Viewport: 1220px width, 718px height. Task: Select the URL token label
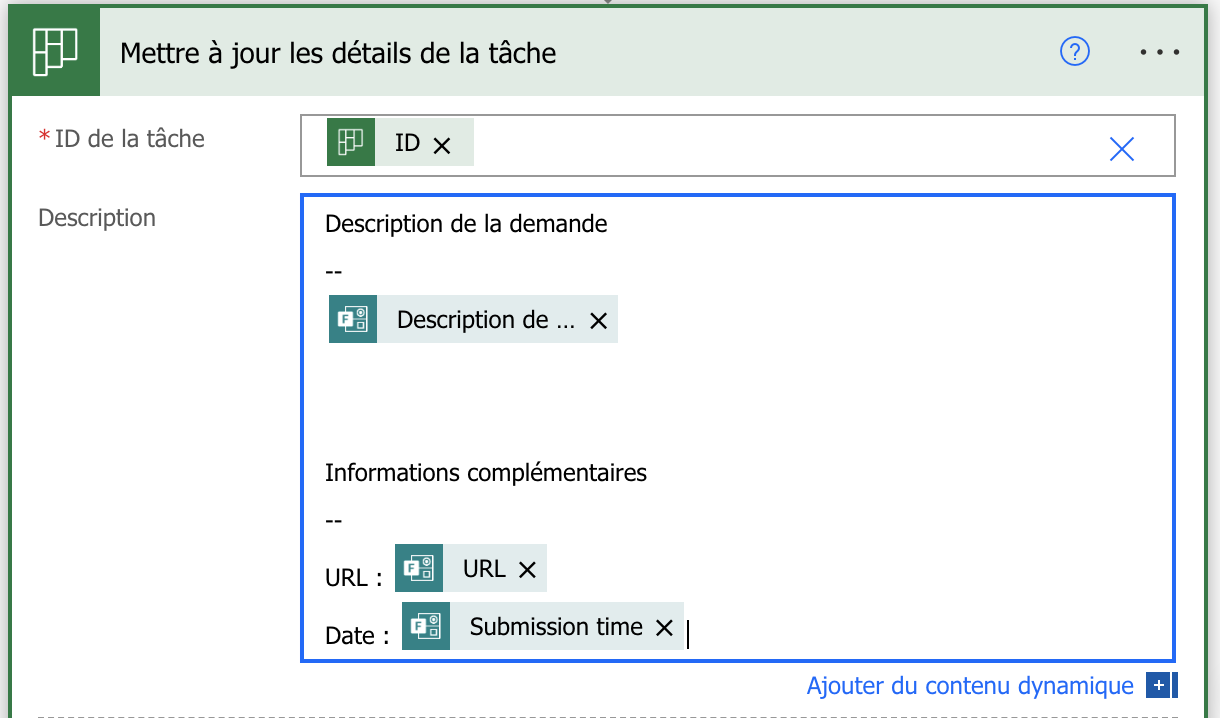coord(484,569)
